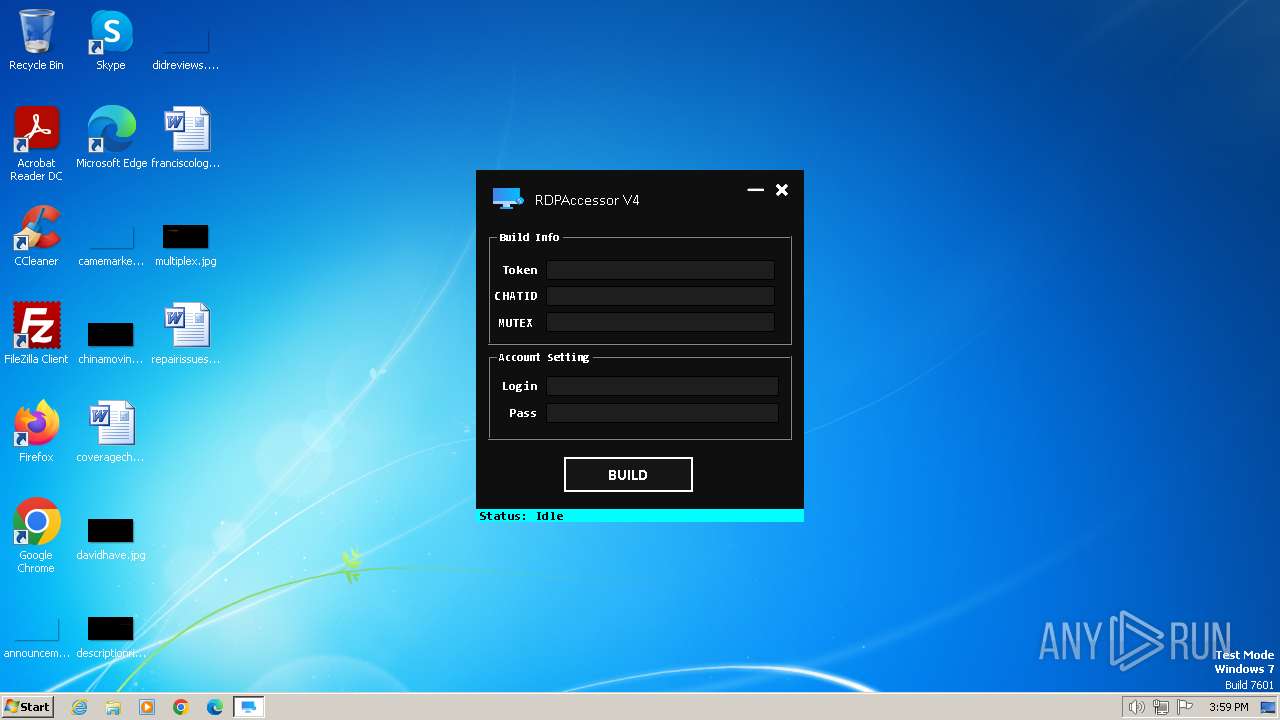Focus the Pass input field
1280x720 pixels.
point(662,413)
